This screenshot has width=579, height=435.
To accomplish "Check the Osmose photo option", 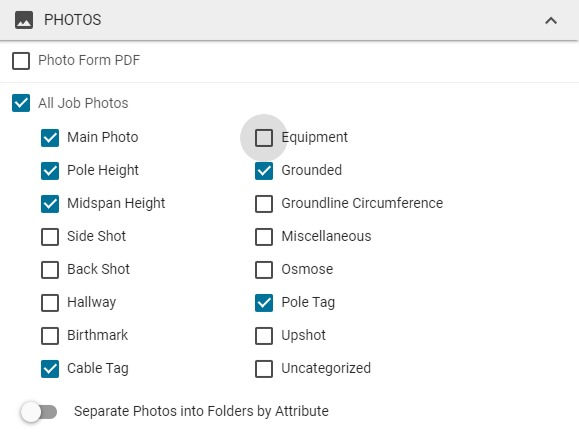I will tap(264, 270).
